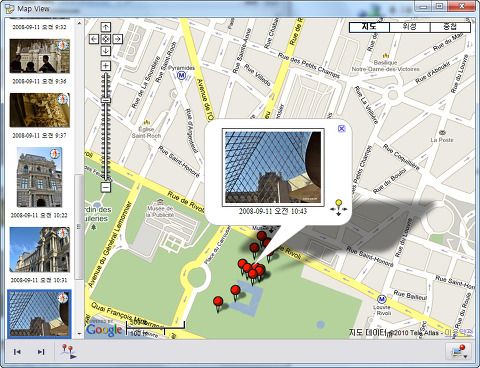This screenshot has height=368, width=480.
Task: Pan the map right with the arrow
Action: [117, 39]
